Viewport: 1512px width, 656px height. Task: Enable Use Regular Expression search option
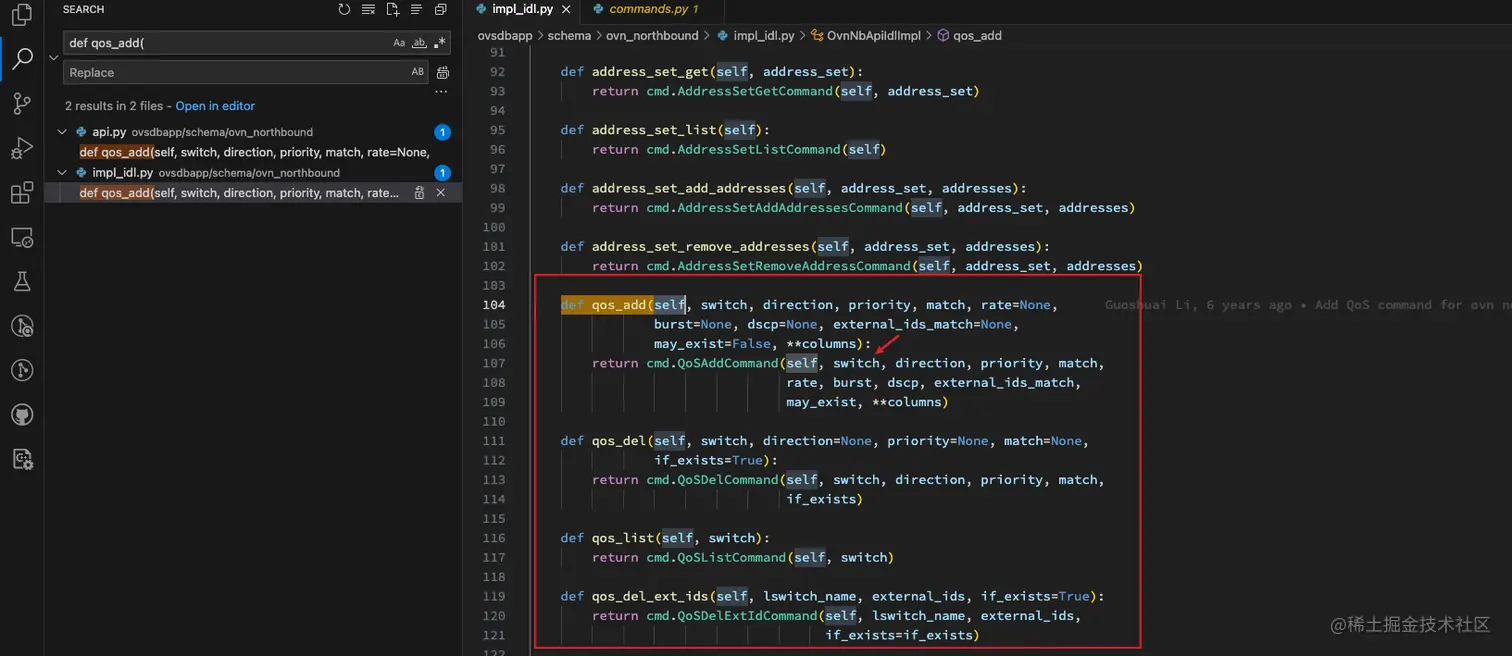click(x=440, y=43)
